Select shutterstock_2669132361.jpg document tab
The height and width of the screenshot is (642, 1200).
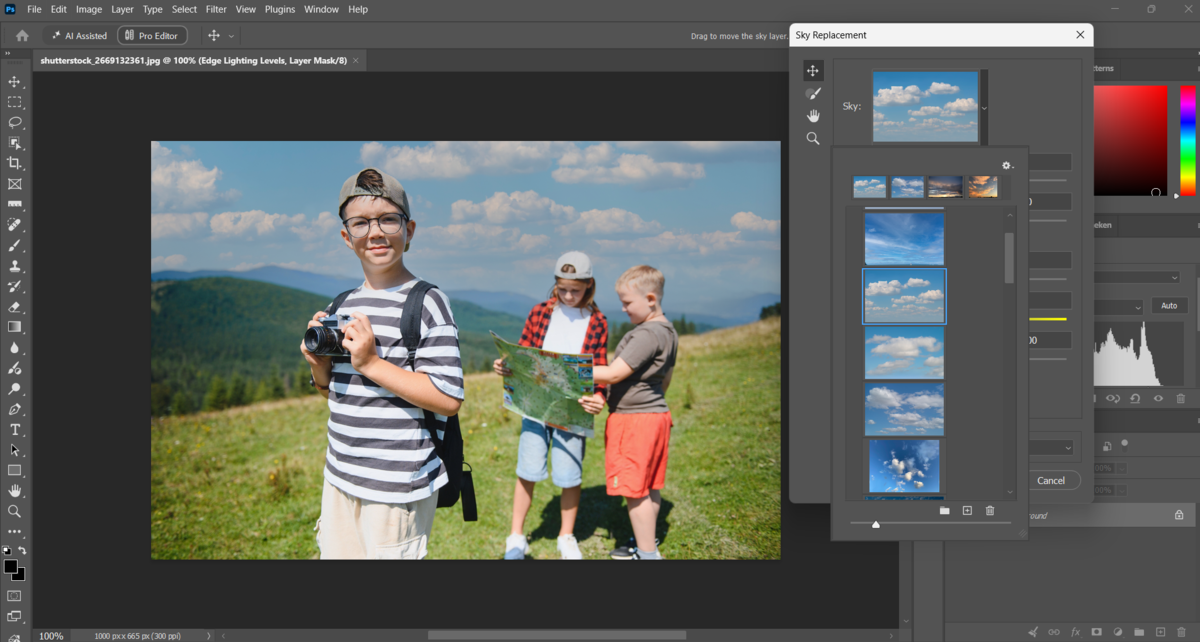[x=193, y=60]
